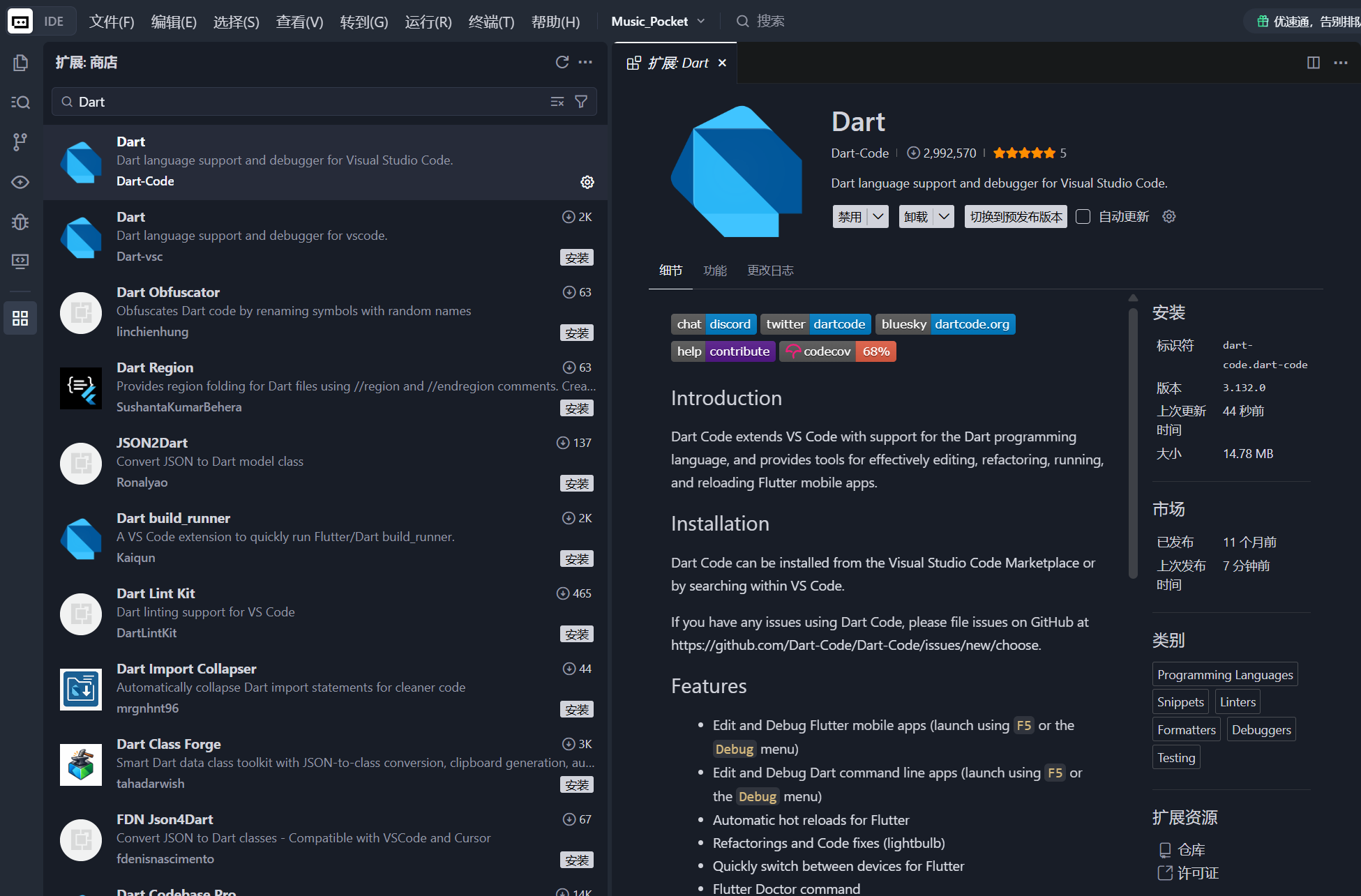
Task: Install the JSON2Dart extension
Action: (x=577, y=483)
